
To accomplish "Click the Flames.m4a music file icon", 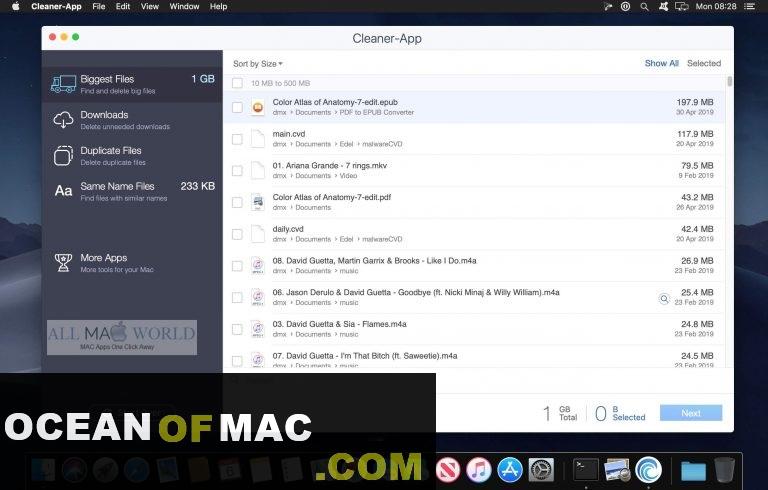I will 258,329.
